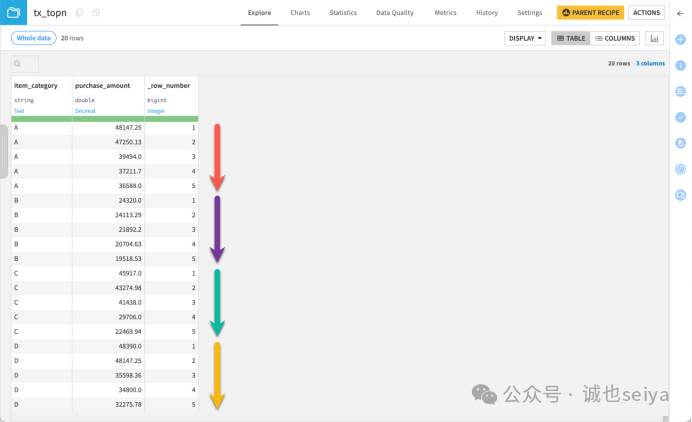Viewport: 692px width, 422px height.
Task: Click the '3 columns' link
Action: click(x=650, y=64)
